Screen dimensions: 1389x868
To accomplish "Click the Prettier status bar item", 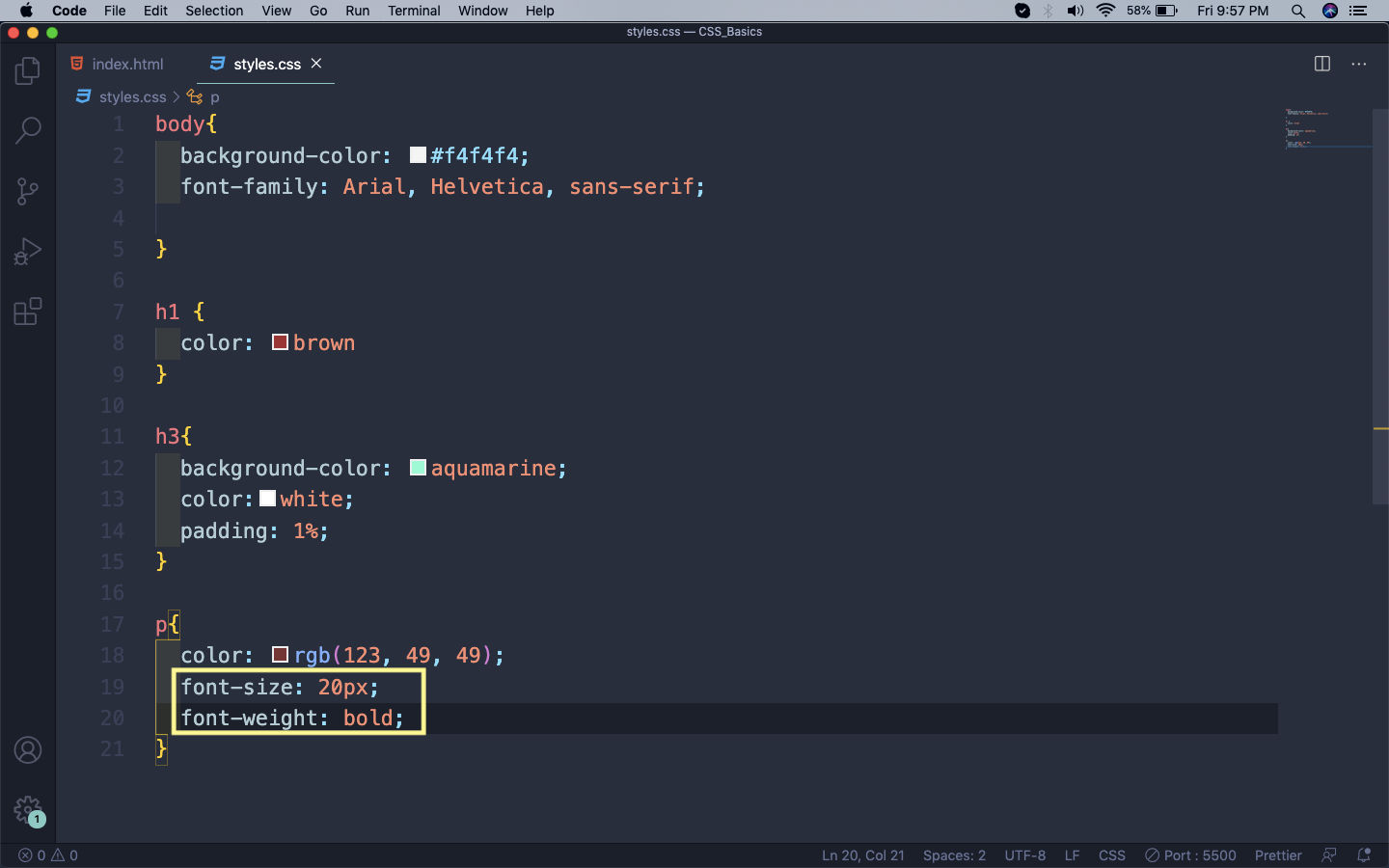I will coord(1278,855).
